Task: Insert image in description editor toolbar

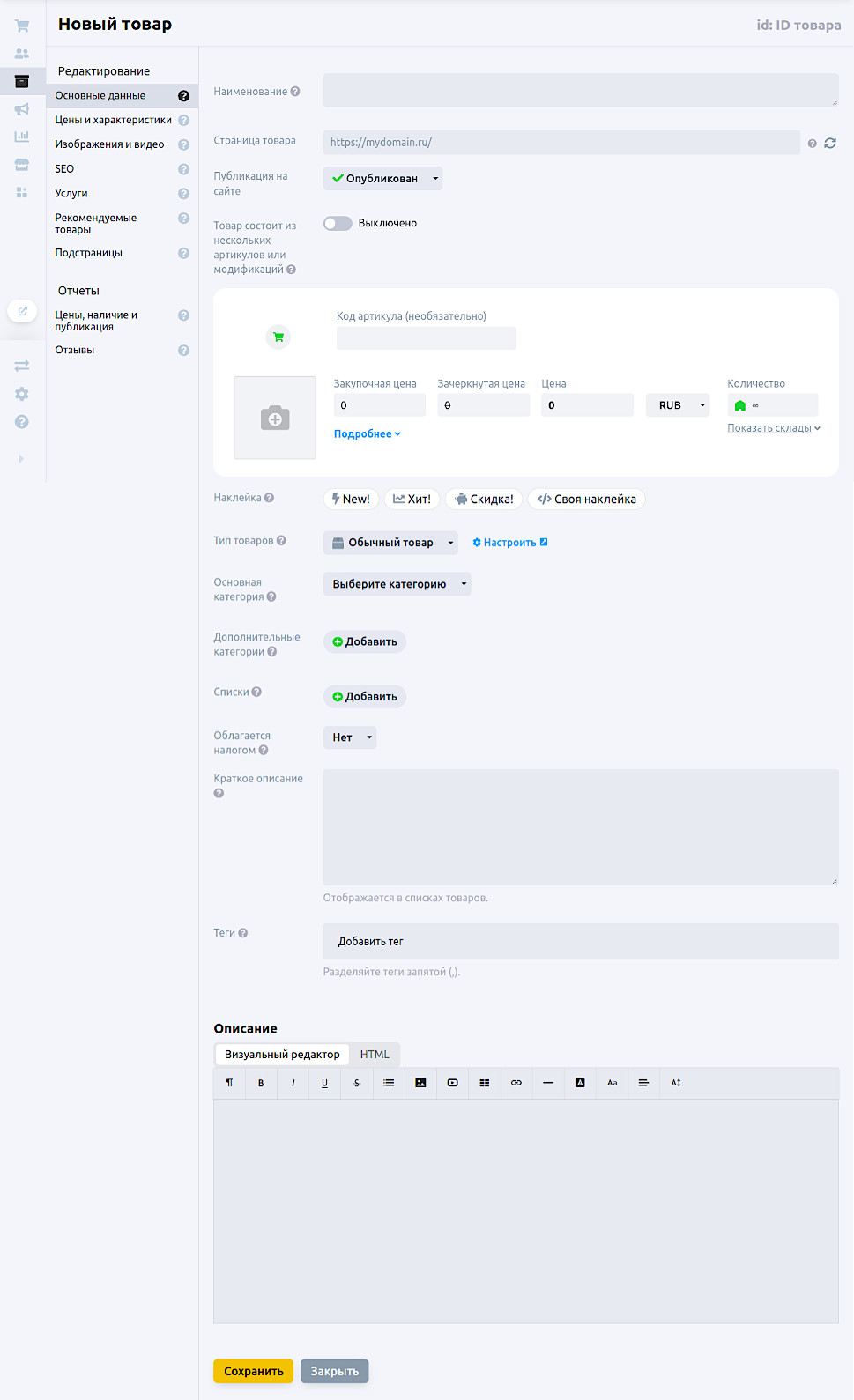Action: coord(420,1083)
